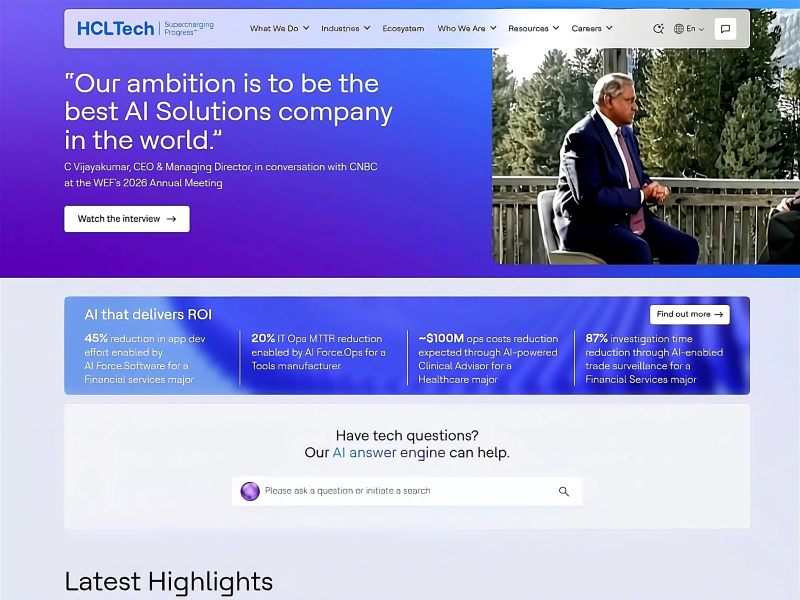The image size is (800, 600).
Task: Open the CEO interview video thumbnail
Action: coord(646,156)
